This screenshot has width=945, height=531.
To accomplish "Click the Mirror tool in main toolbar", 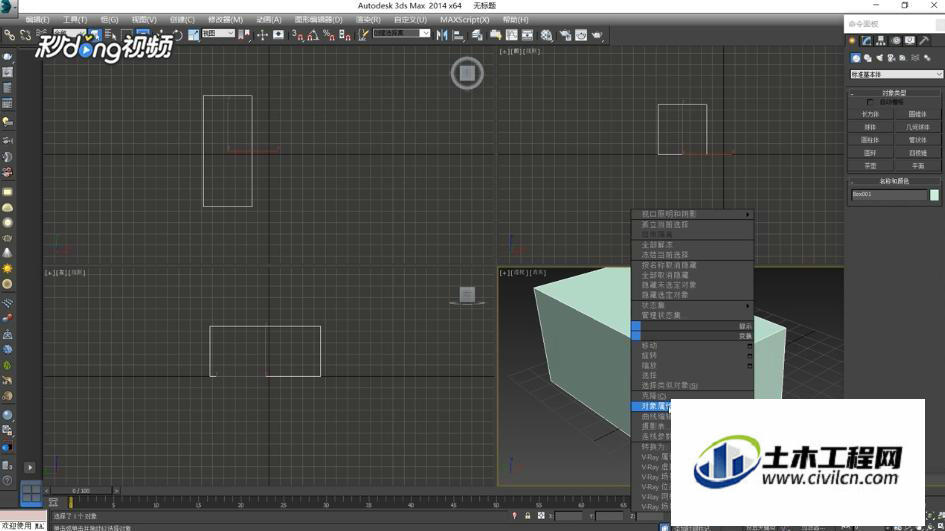I will (442, 35).
